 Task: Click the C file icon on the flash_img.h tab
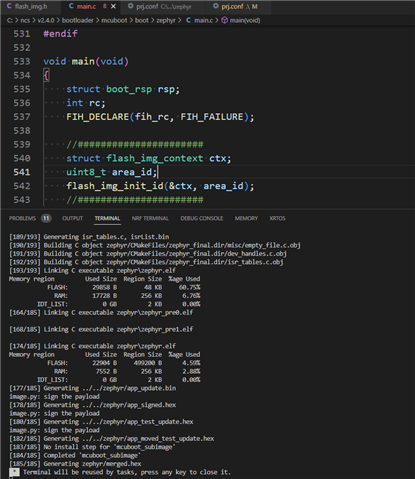(9, 6)
